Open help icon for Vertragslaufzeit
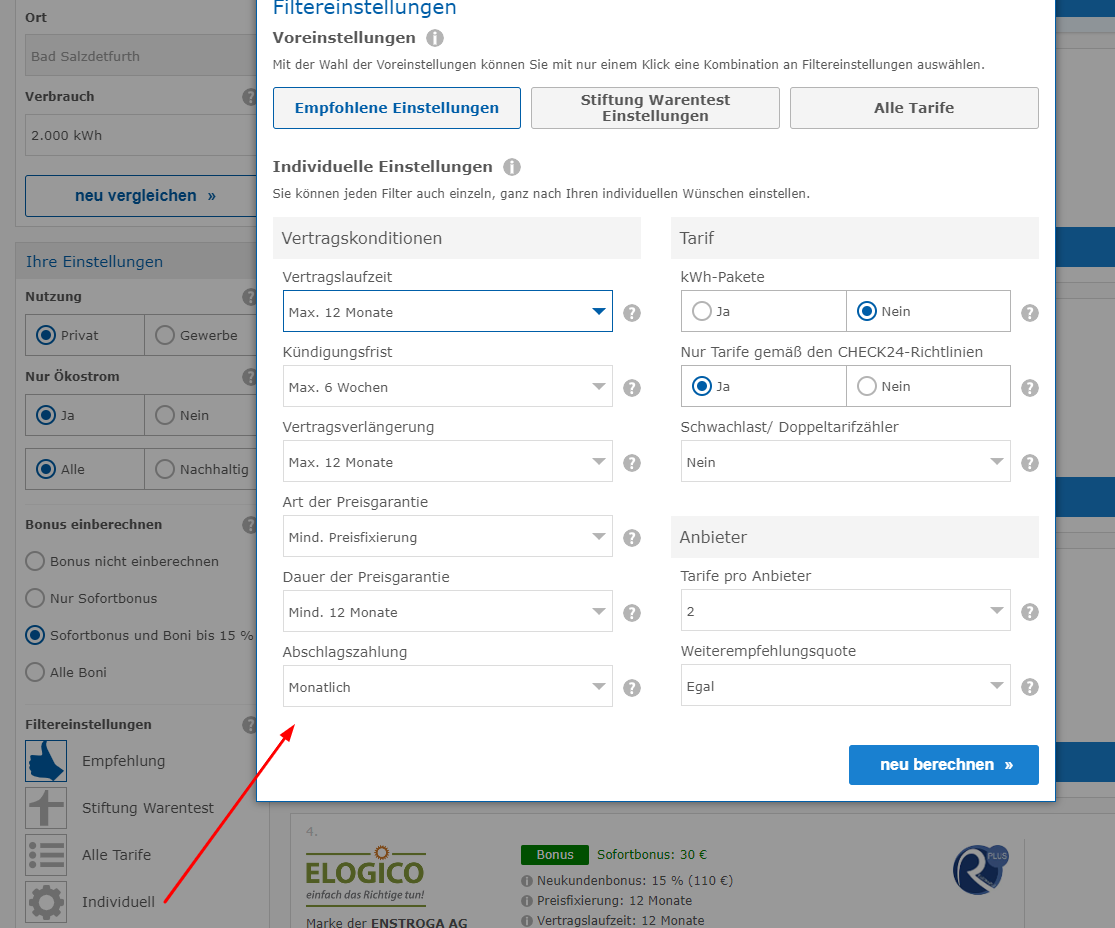Image resolution: width=1115 pixels, height=928 pixels. (632, 313)
